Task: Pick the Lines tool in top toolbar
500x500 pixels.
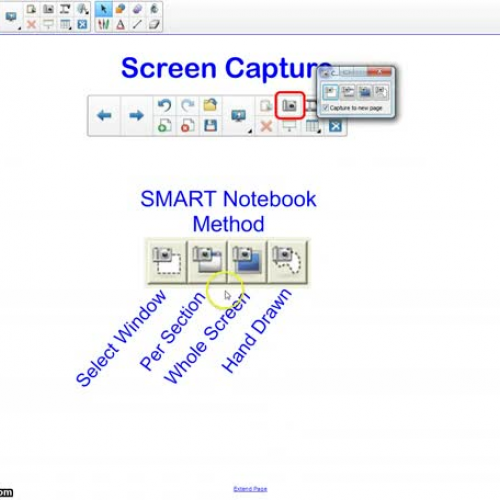Action: click(137, 24)
